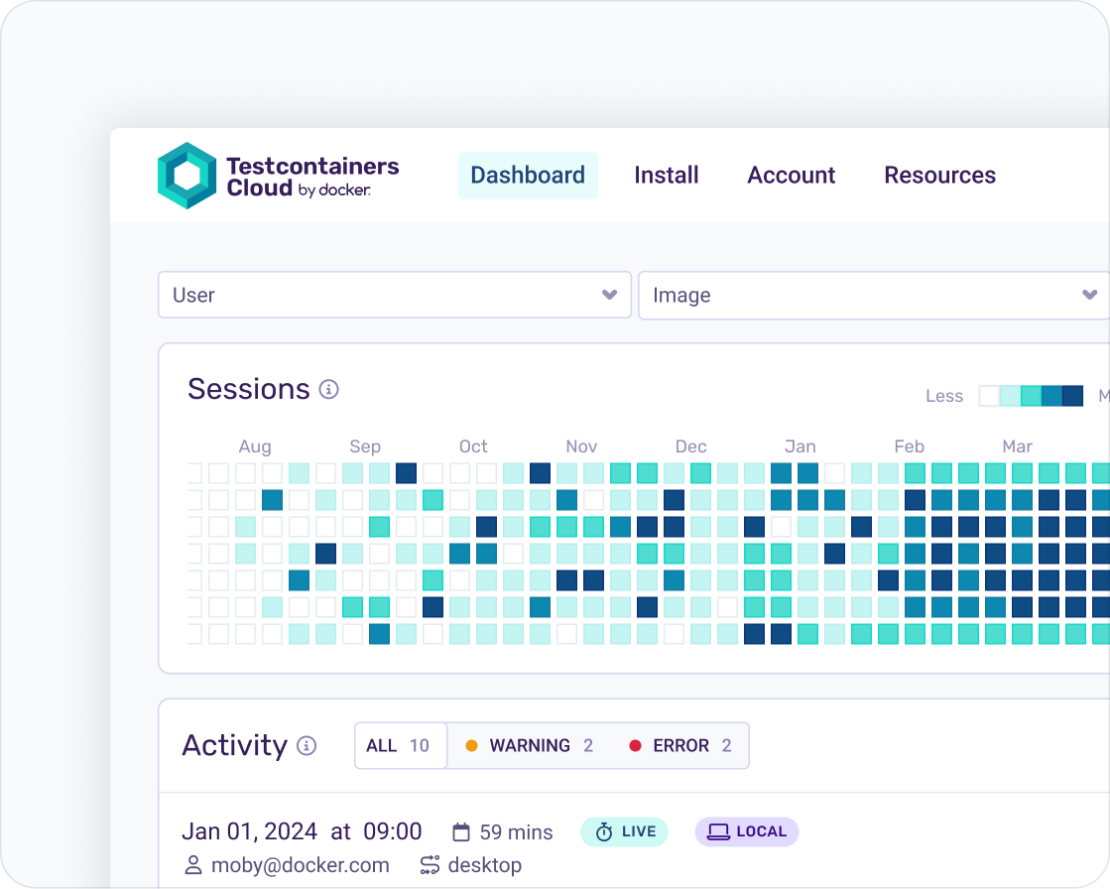
Task: Open the Account menu item
Action: click(x=791, y=175)
